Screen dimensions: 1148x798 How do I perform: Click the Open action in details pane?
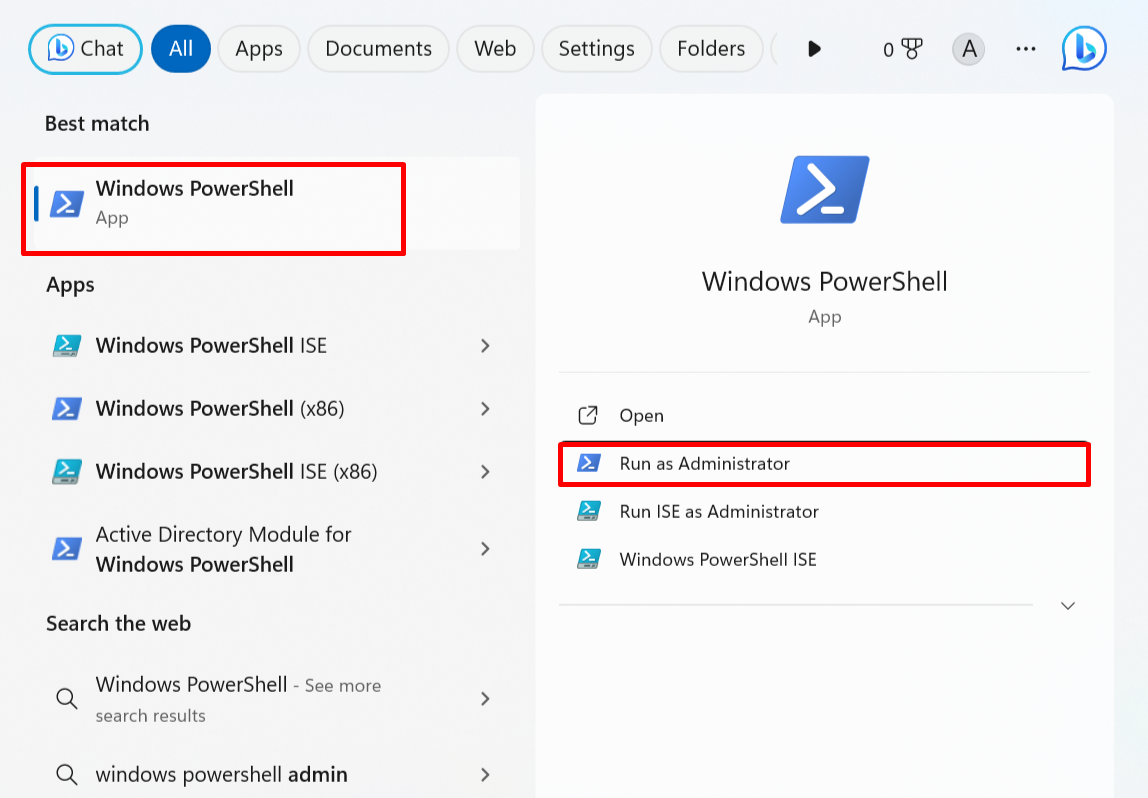[x=824, y=416]
